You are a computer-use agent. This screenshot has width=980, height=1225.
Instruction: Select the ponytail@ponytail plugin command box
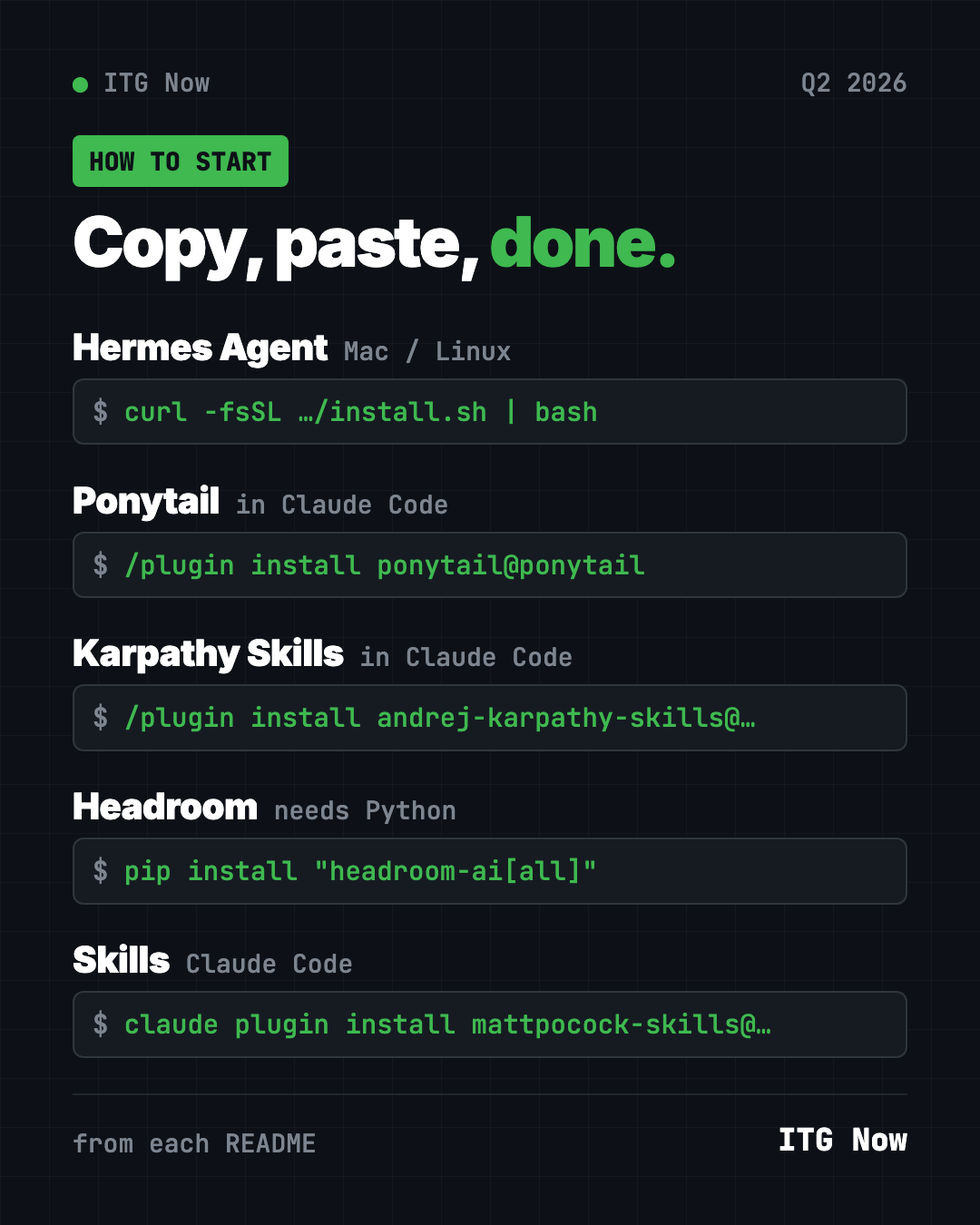tap(490, 565)
